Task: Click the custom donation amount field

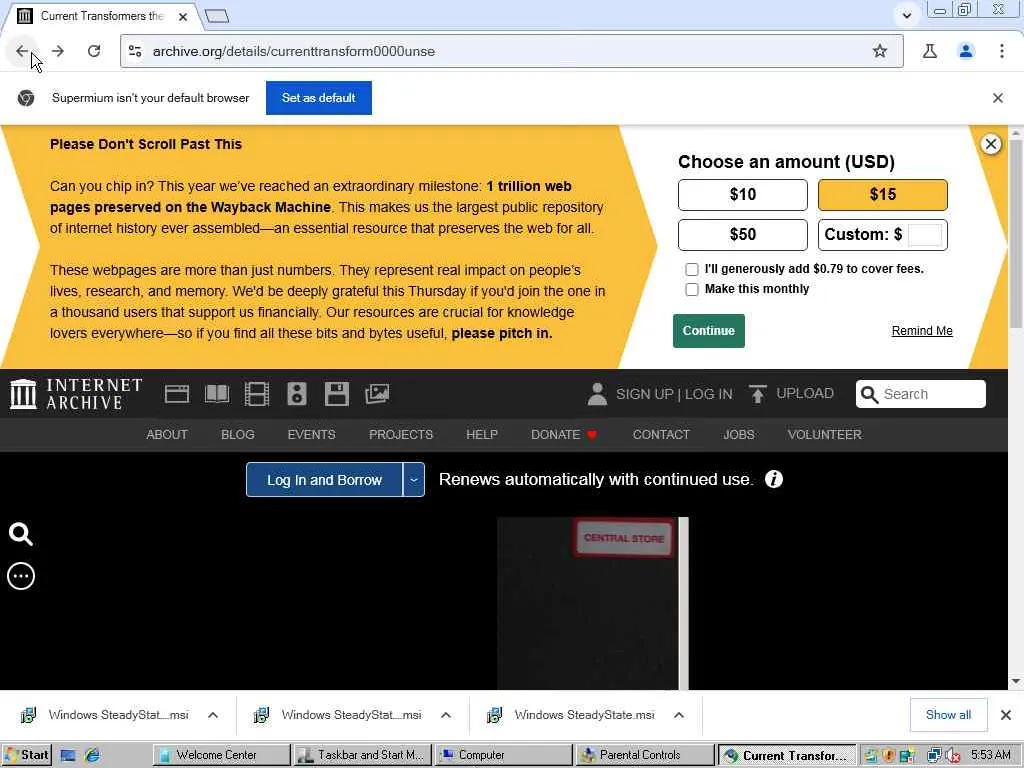Action: [x=925, y=234]
